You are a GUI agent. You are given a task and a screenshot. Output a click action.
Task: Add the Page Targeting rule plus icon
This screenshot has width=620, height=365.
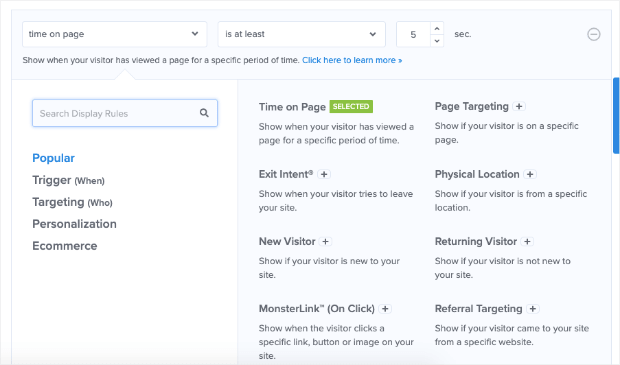point(519,106)
